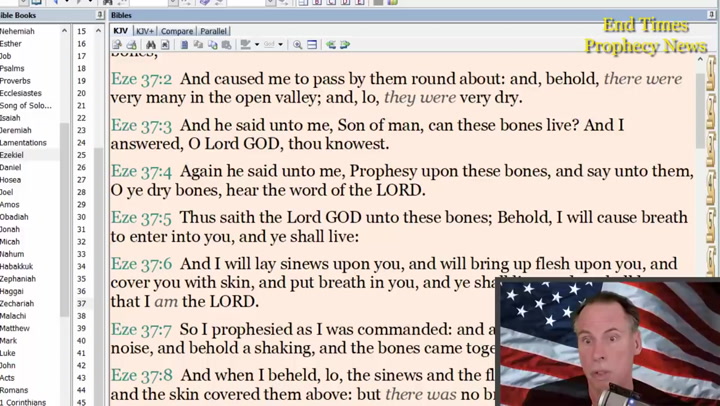Click the print icon in Bibles toolbar
The width and height of the screenshot is (720, 406).
coord(131,45)
